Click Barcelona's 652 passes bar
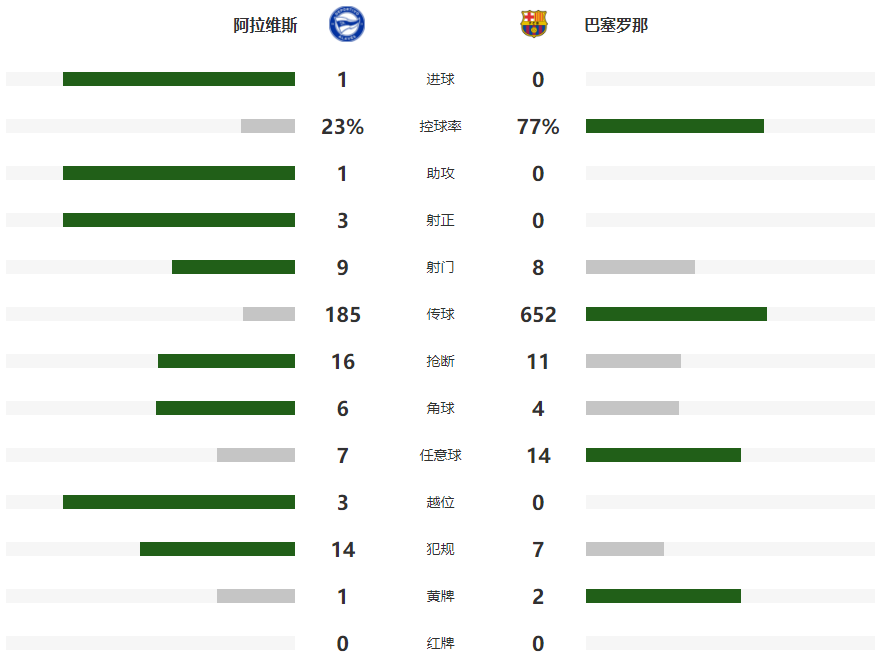This screenshot has width=879, height=662. point(676,314)
